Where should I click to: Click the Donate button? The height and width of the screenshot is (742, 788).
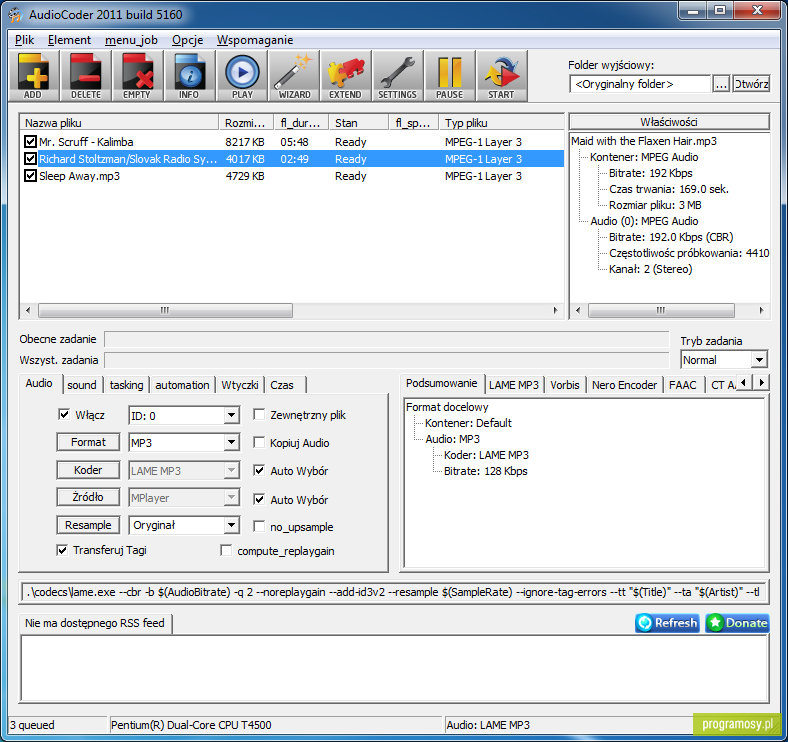pyautogui.click(x=737, y=623)
